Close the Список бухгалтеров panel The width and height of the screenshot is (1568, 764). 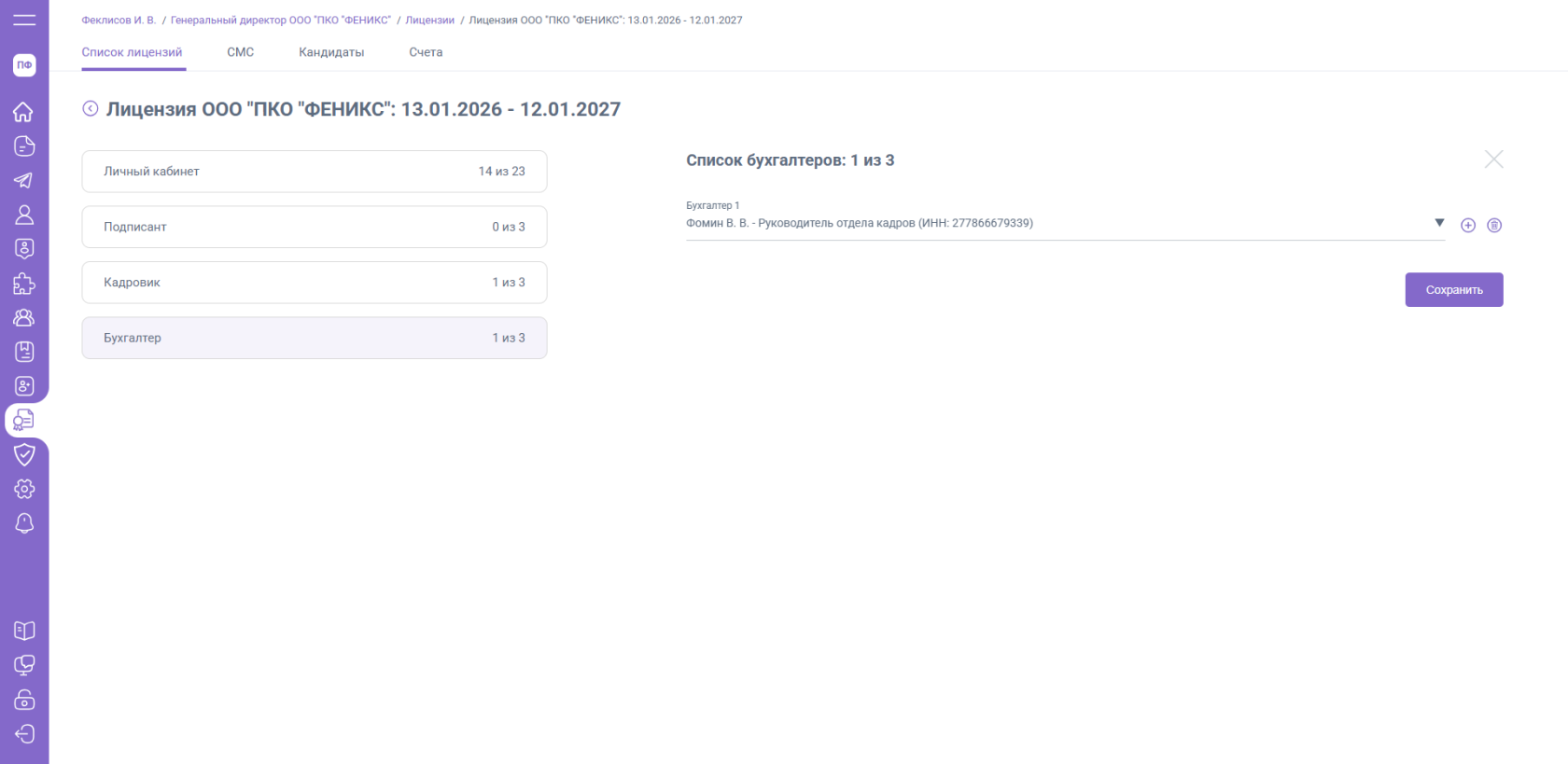1493,160
